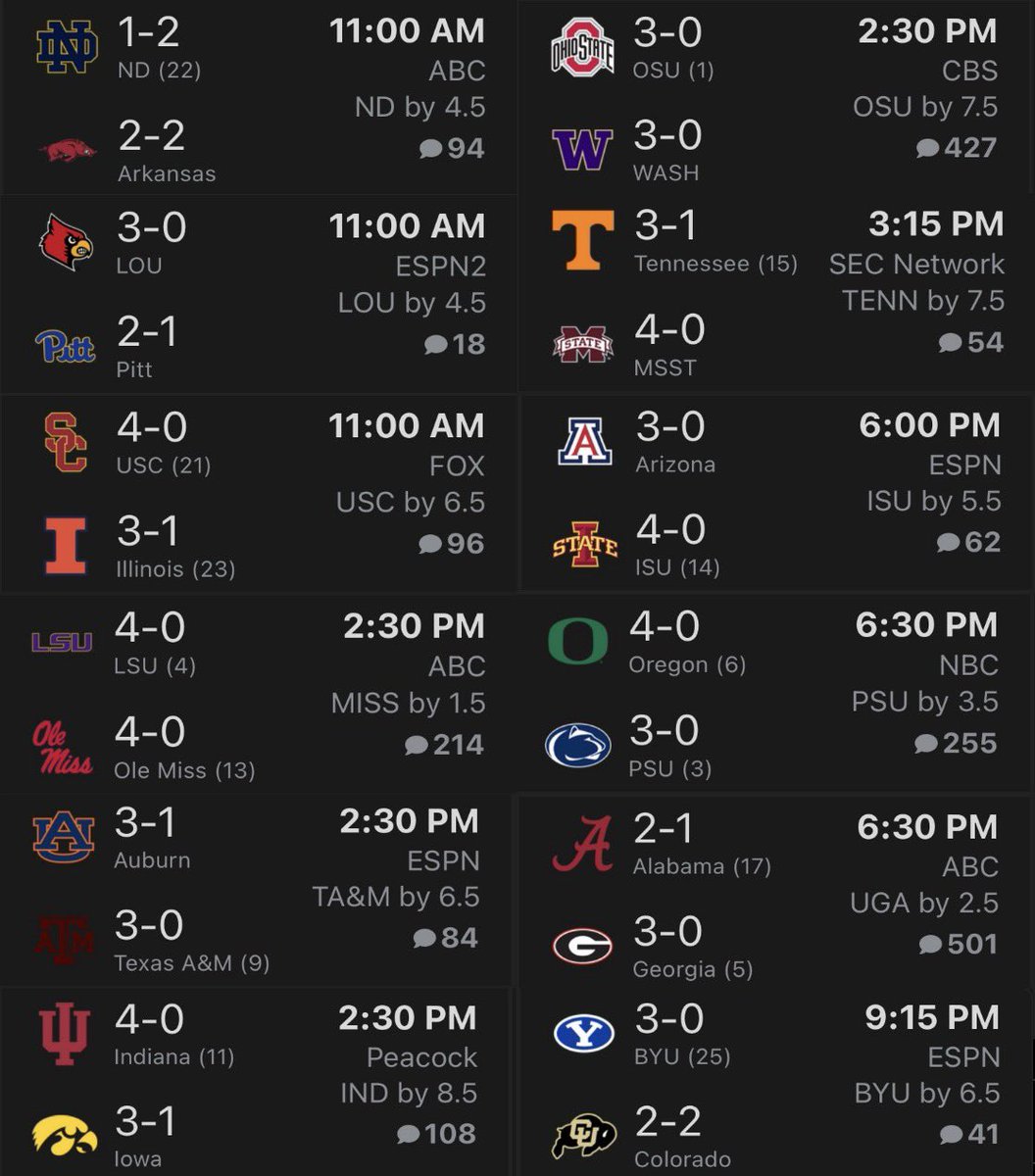Select the Colorado Buffaloes logo
1035x1176 pixels.
point(583,1136)
